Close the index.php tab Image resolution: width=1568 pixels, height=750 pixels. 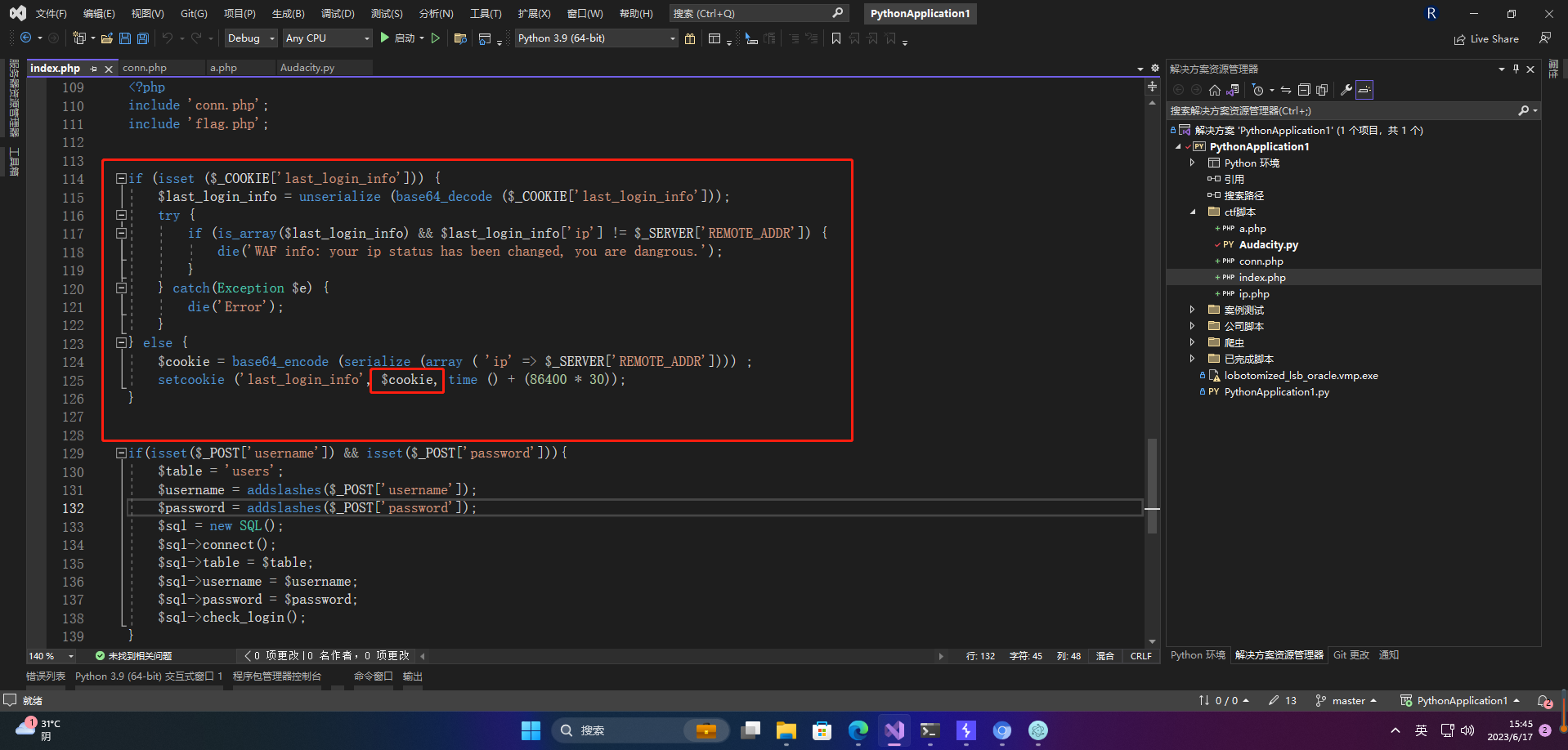109,69
